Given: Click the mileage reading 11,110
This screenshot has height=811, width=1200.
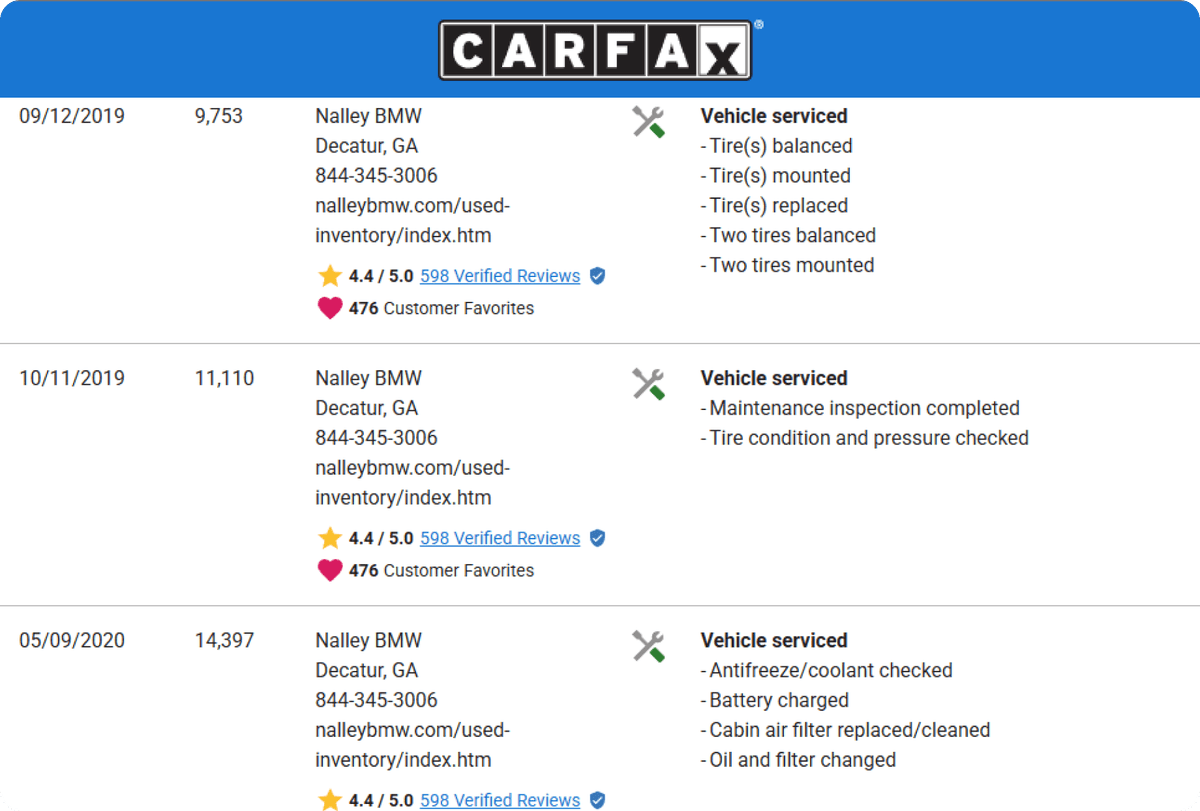Looking at the screenshot, I should pyautogui.click(x=224, y=378).
